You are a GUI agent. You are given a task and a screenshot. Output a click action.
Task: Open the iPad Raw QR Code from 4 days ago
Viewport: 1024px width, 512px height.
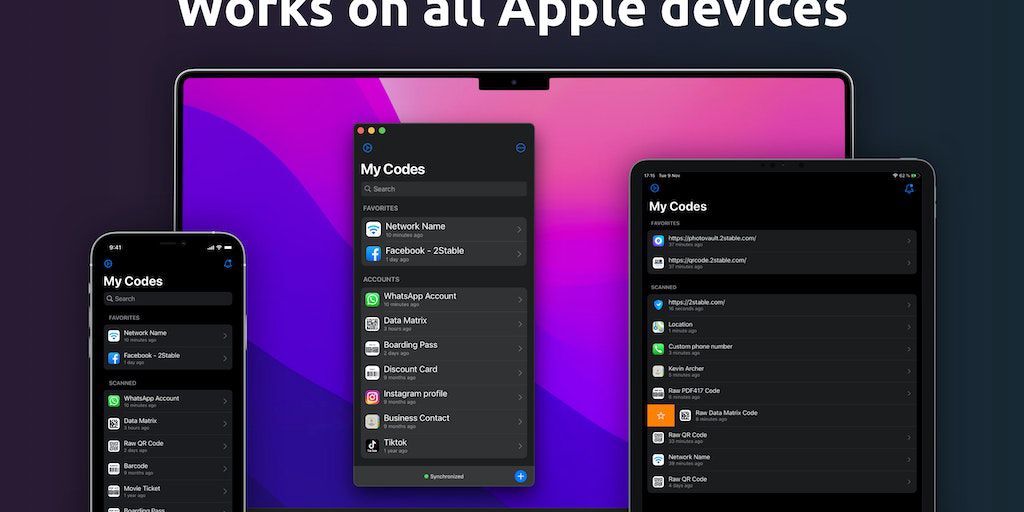click(x=782, y=482)
